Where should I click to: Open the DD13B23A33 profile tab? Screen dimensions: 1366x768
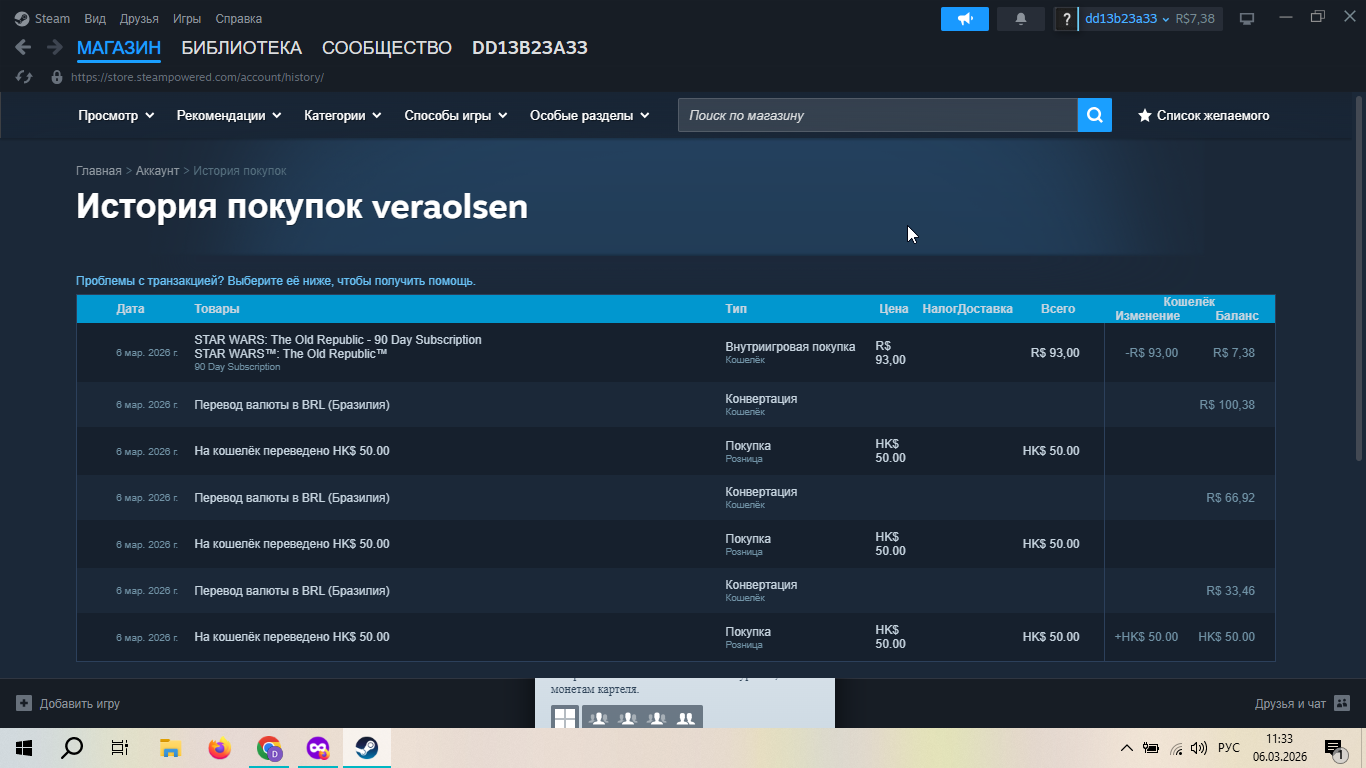coord(530,48)
